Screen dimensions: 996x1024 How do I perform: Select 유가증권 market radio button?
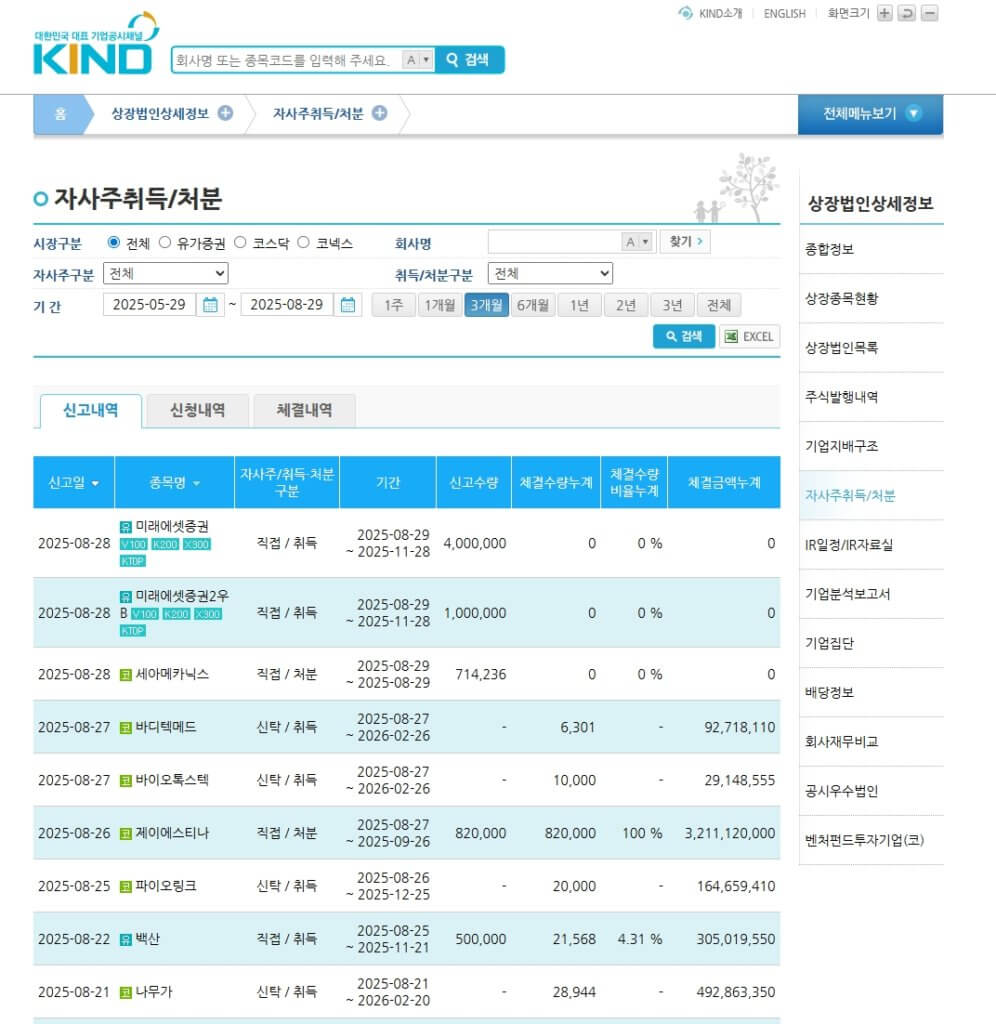(x=165, y=242)
